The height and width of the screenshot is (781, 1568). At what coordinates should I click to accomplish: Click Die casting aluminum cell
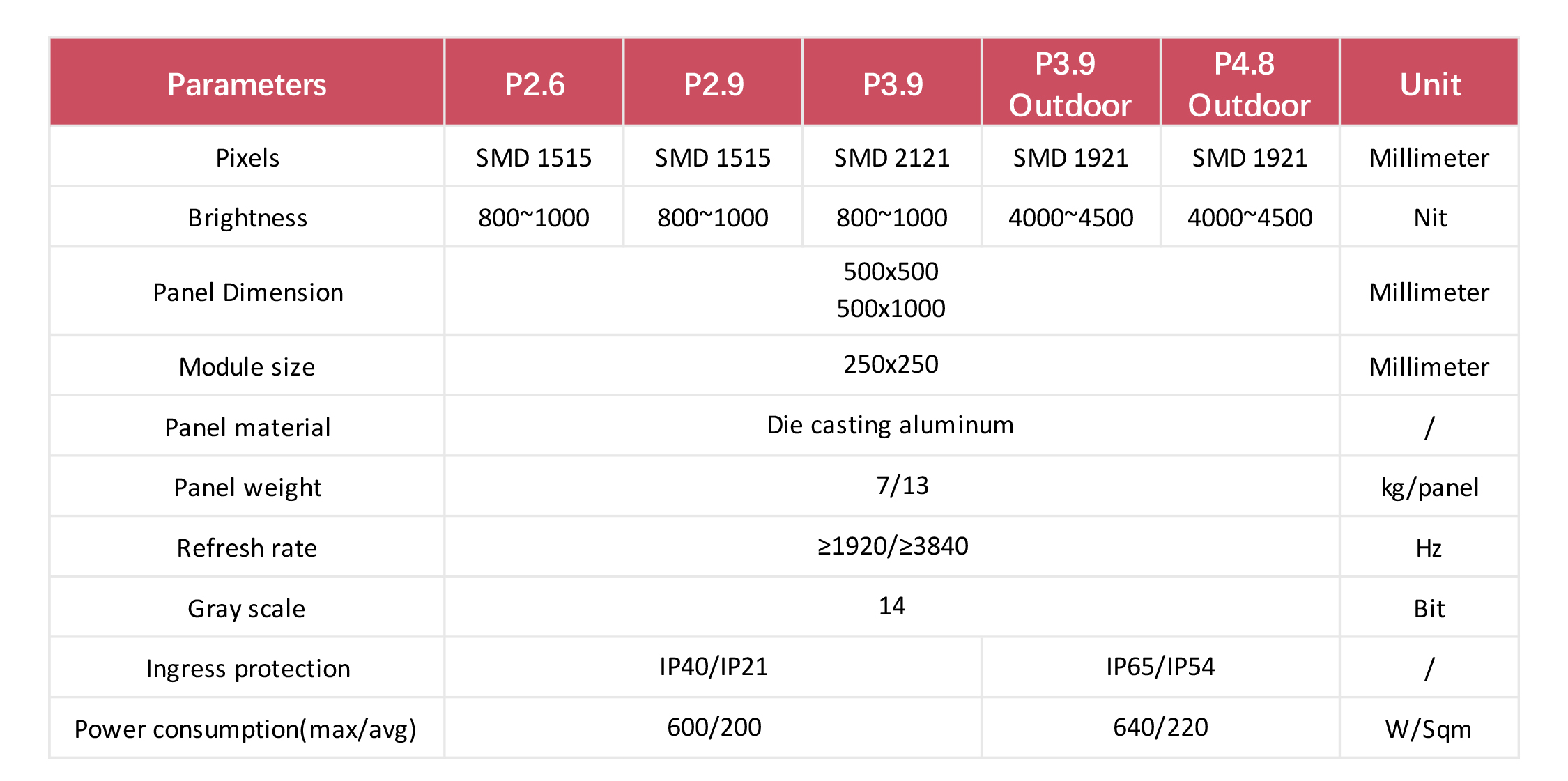click(891, 425)
